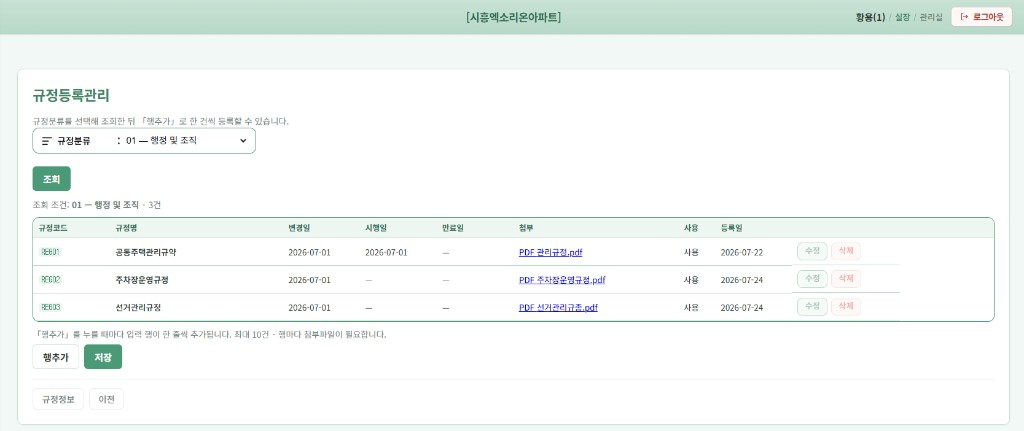Click the 조회 조건 result summary text
Screen dimensions: 1024x431
tap(97, 205)
